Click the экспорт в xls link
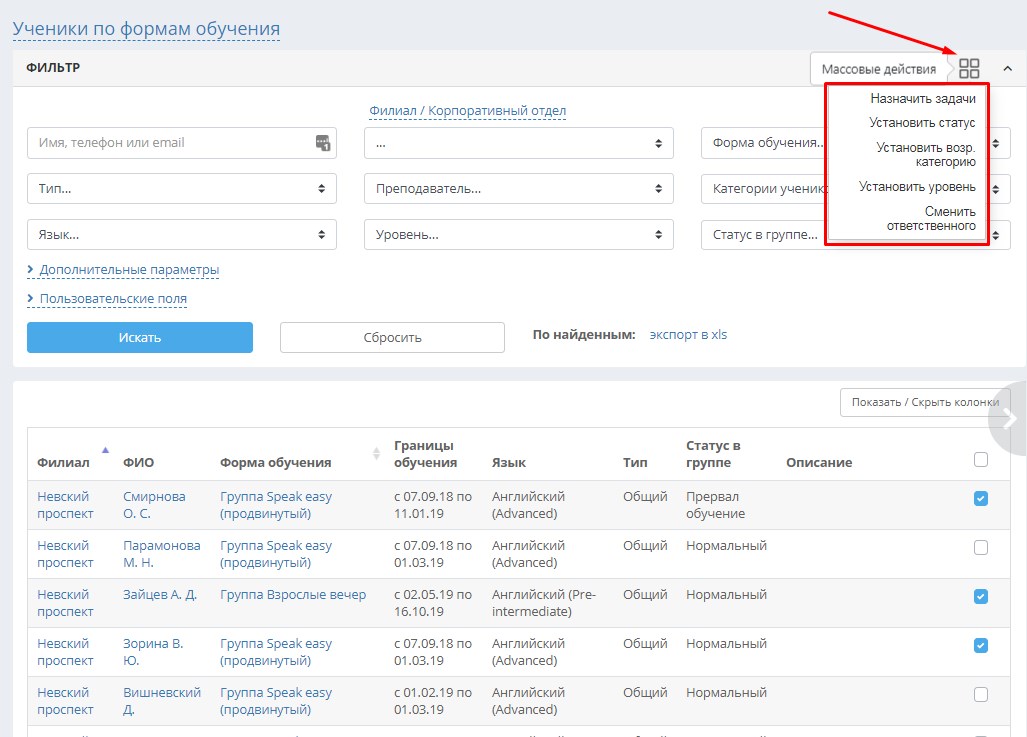This screenshot has height=737, width=1027. pos(688,335)
